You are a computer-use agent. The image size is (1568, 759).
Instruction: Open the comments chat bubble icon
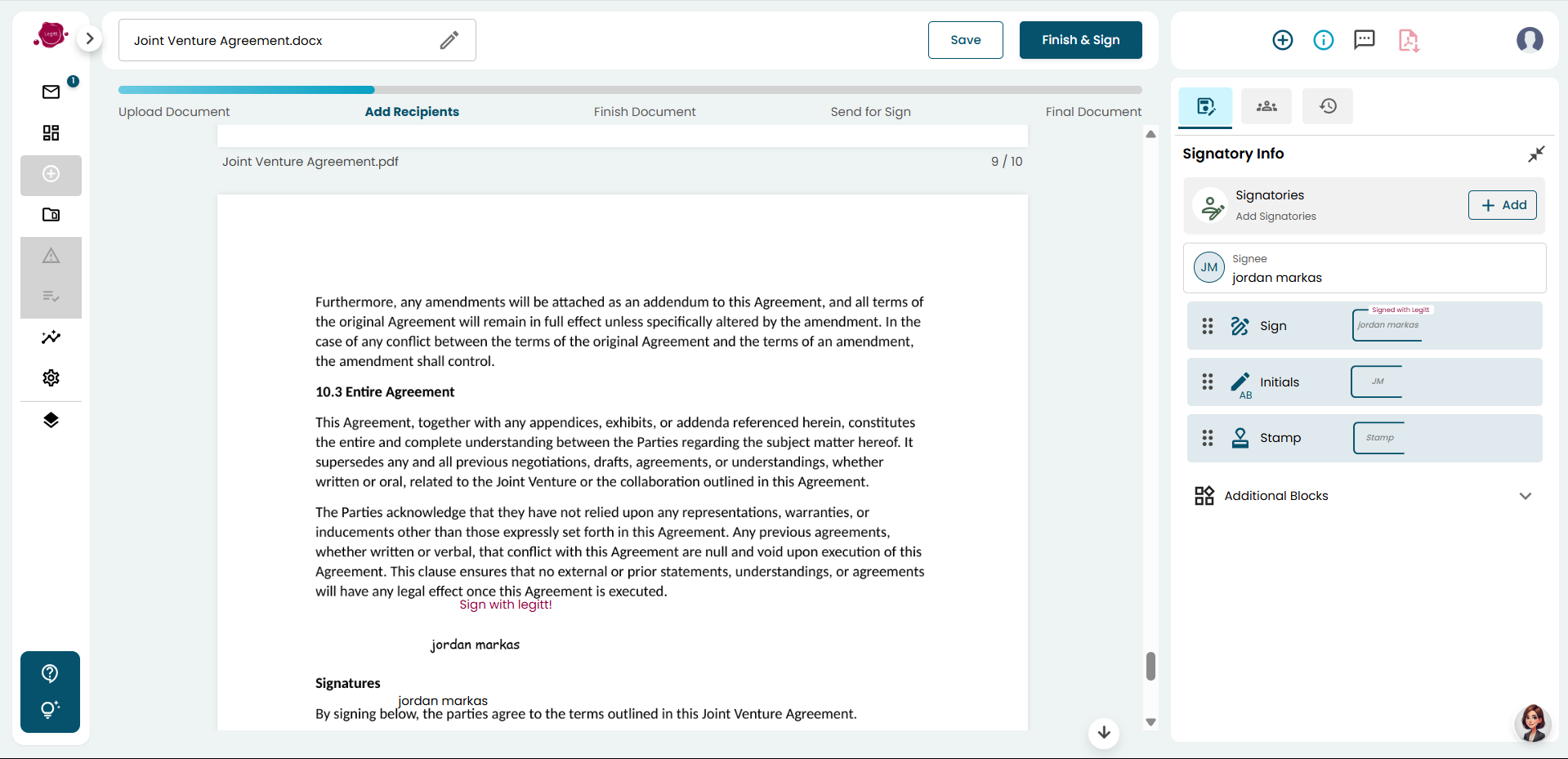1365,40
